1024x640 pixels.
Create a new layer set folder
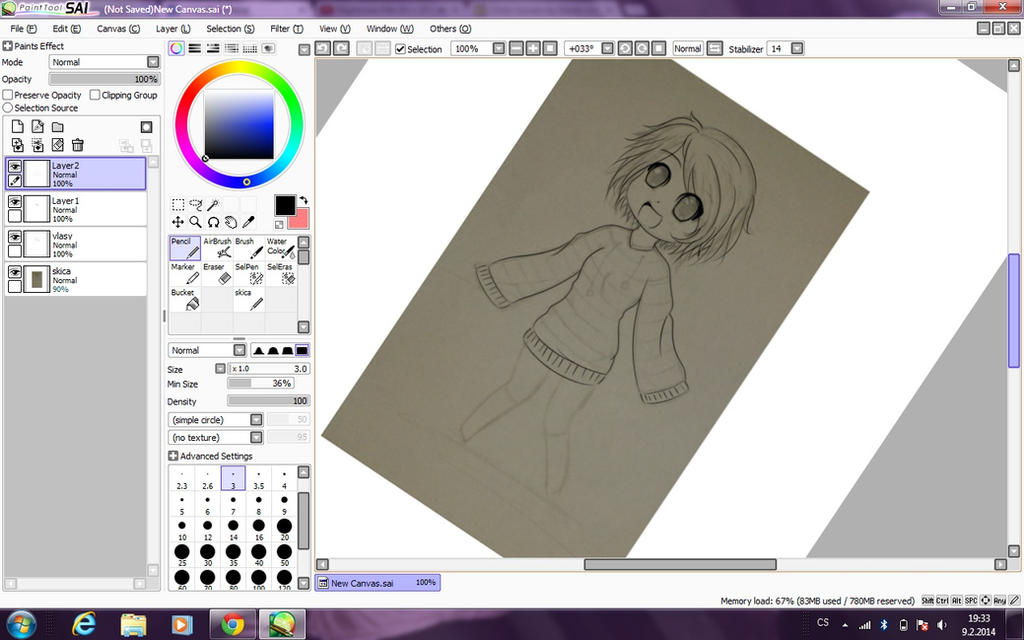(57, 127)
